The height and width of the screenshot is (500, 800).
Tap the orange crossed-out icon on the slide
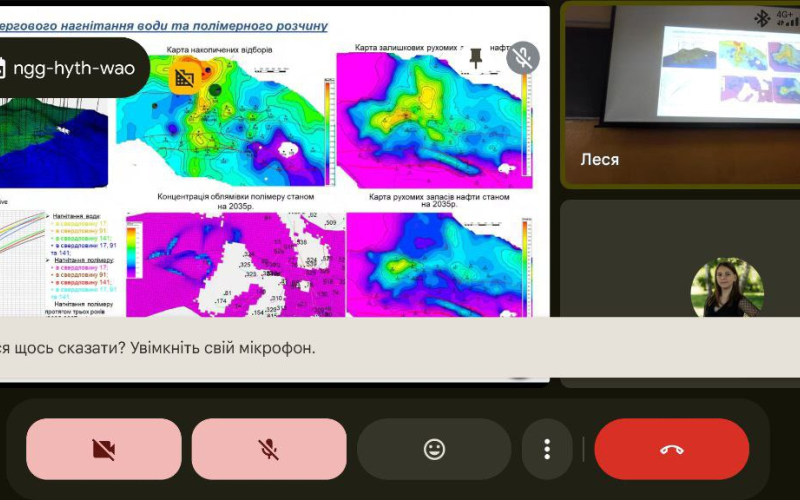184,77
